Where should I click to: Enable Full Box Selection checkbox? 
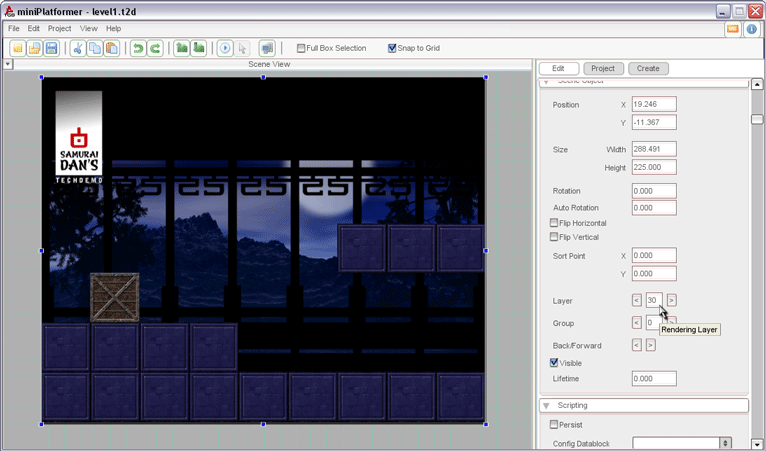click(x=301, y=48)
